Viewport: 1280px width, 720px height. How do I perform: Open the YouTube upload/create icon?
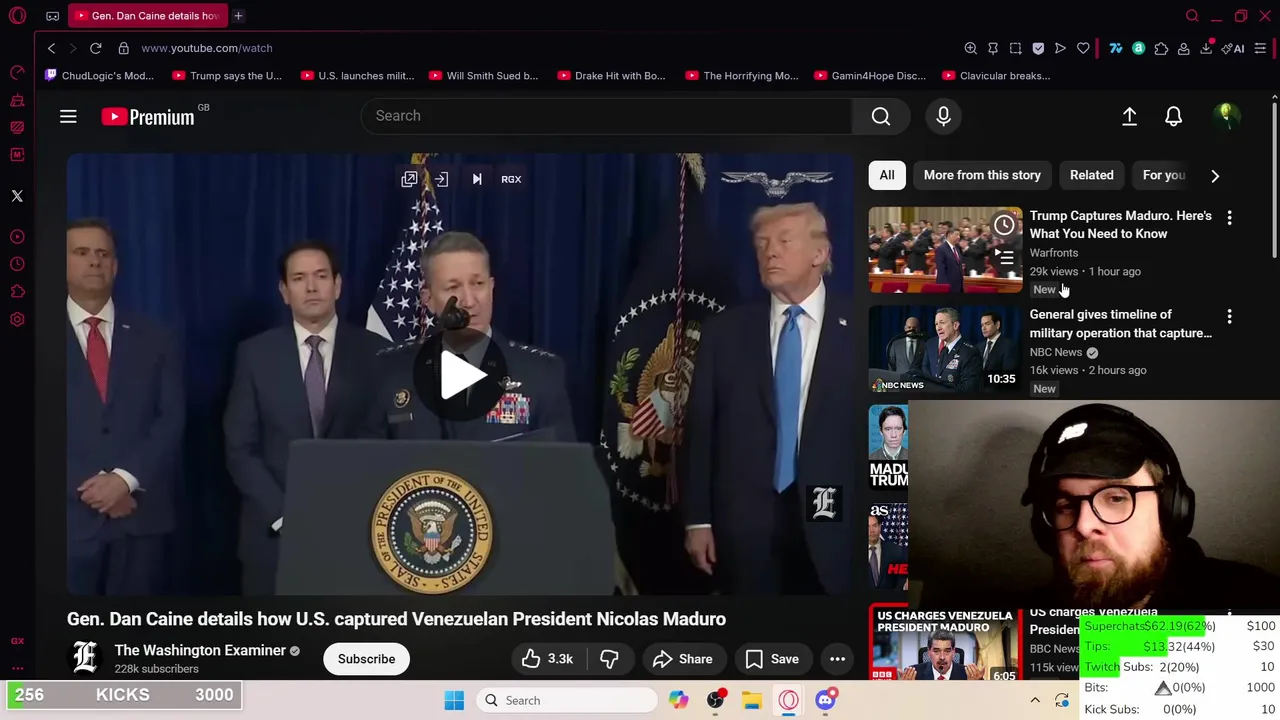point(1129,116)
